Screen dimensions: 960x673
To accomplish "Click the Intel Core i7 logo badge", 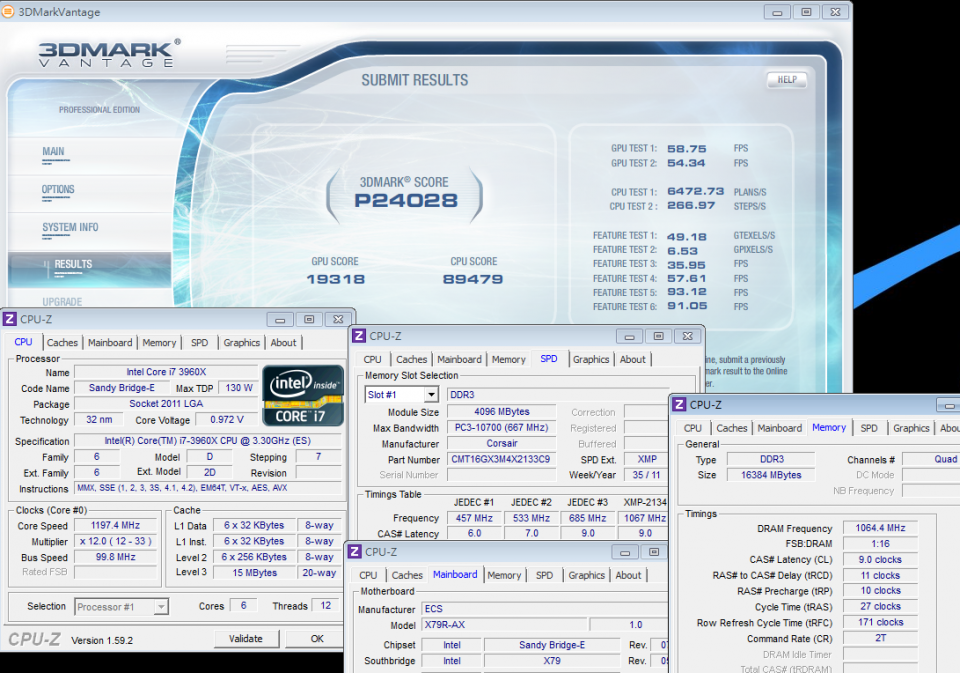I will (x=303, y=395).
